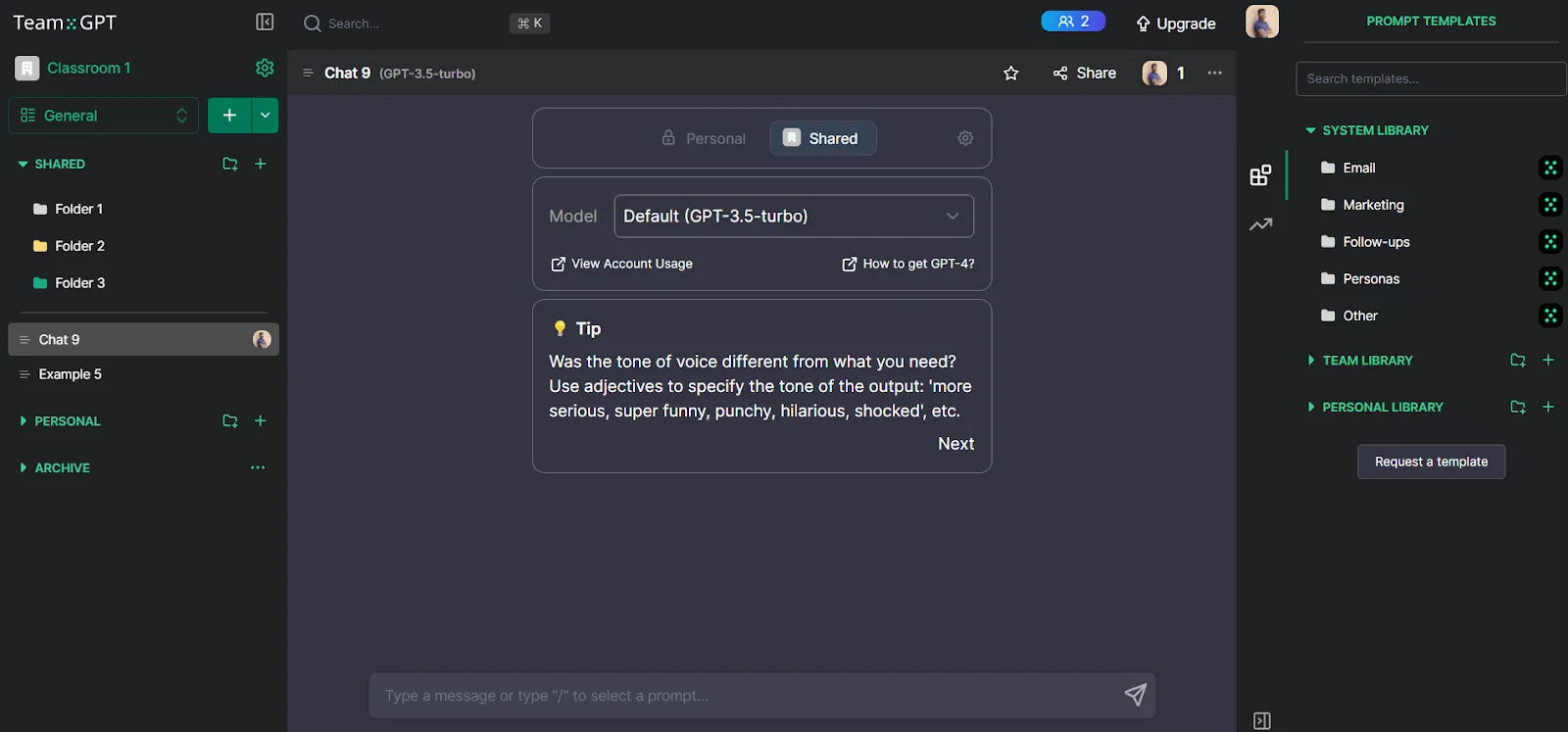Image resolution: width=1568 pixels, height=732 pixels.
Task: Open dropdown arrow next to new chat button
Action: [x=265, y=115]
